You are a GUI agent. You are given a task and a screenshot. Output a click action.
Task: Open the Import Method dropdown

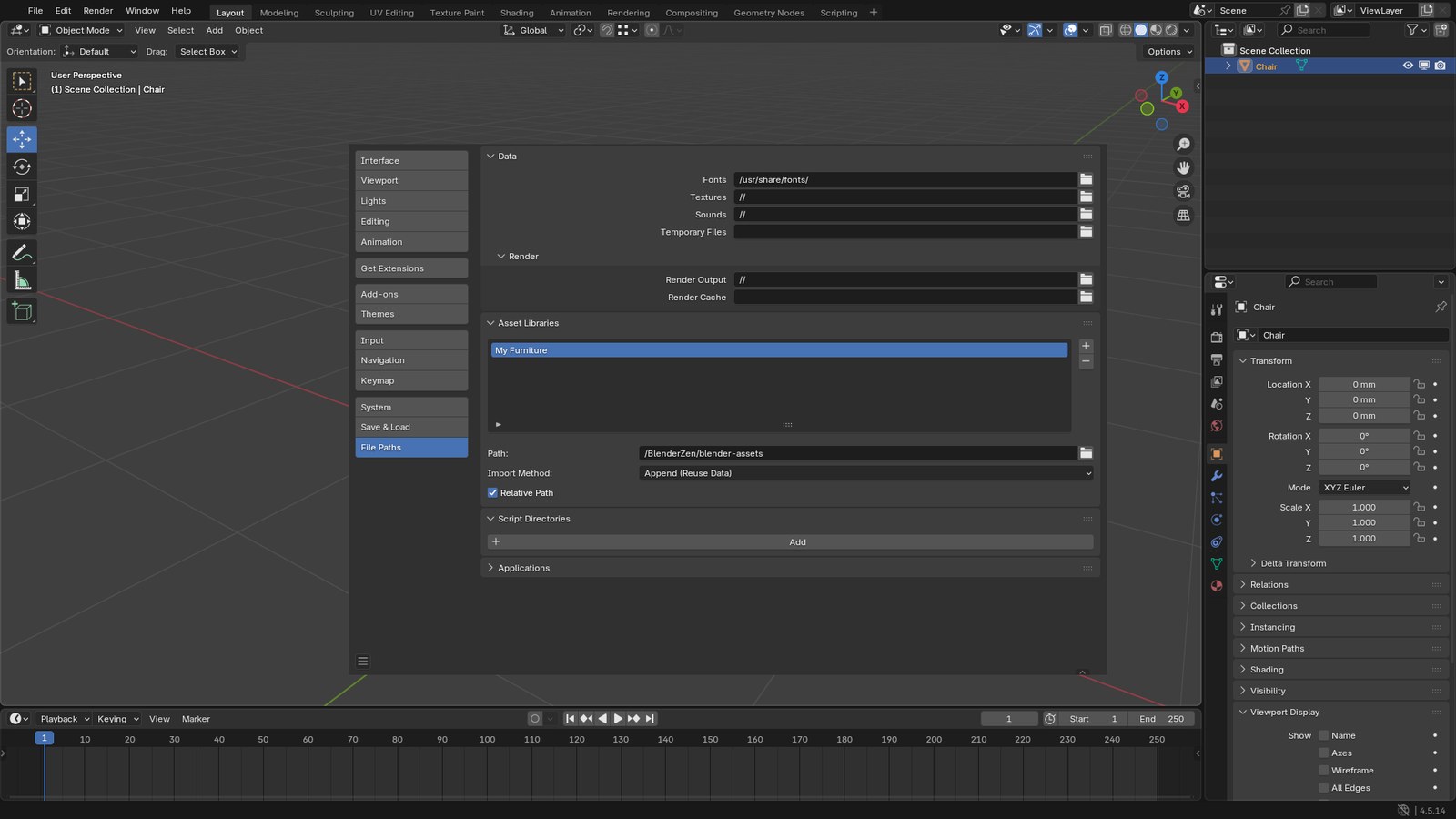pyautogui.click(x=866, y=473)
